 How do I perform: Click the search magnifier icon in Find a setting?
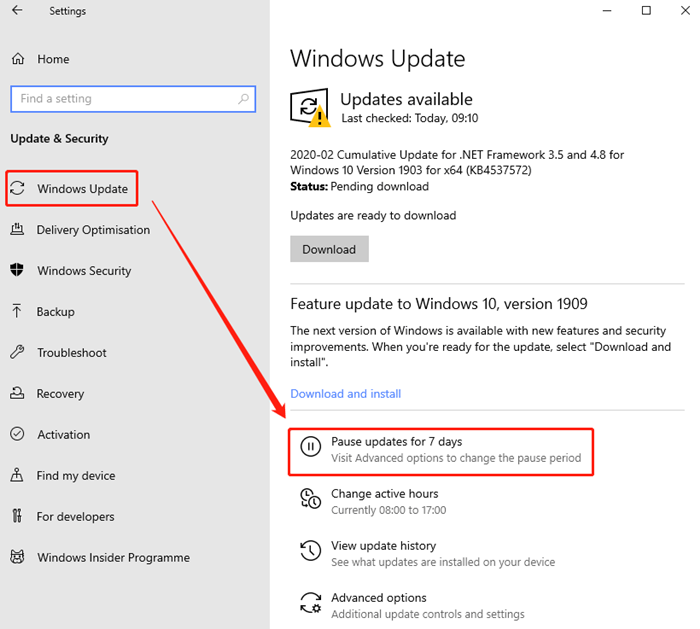coord(243,99)
